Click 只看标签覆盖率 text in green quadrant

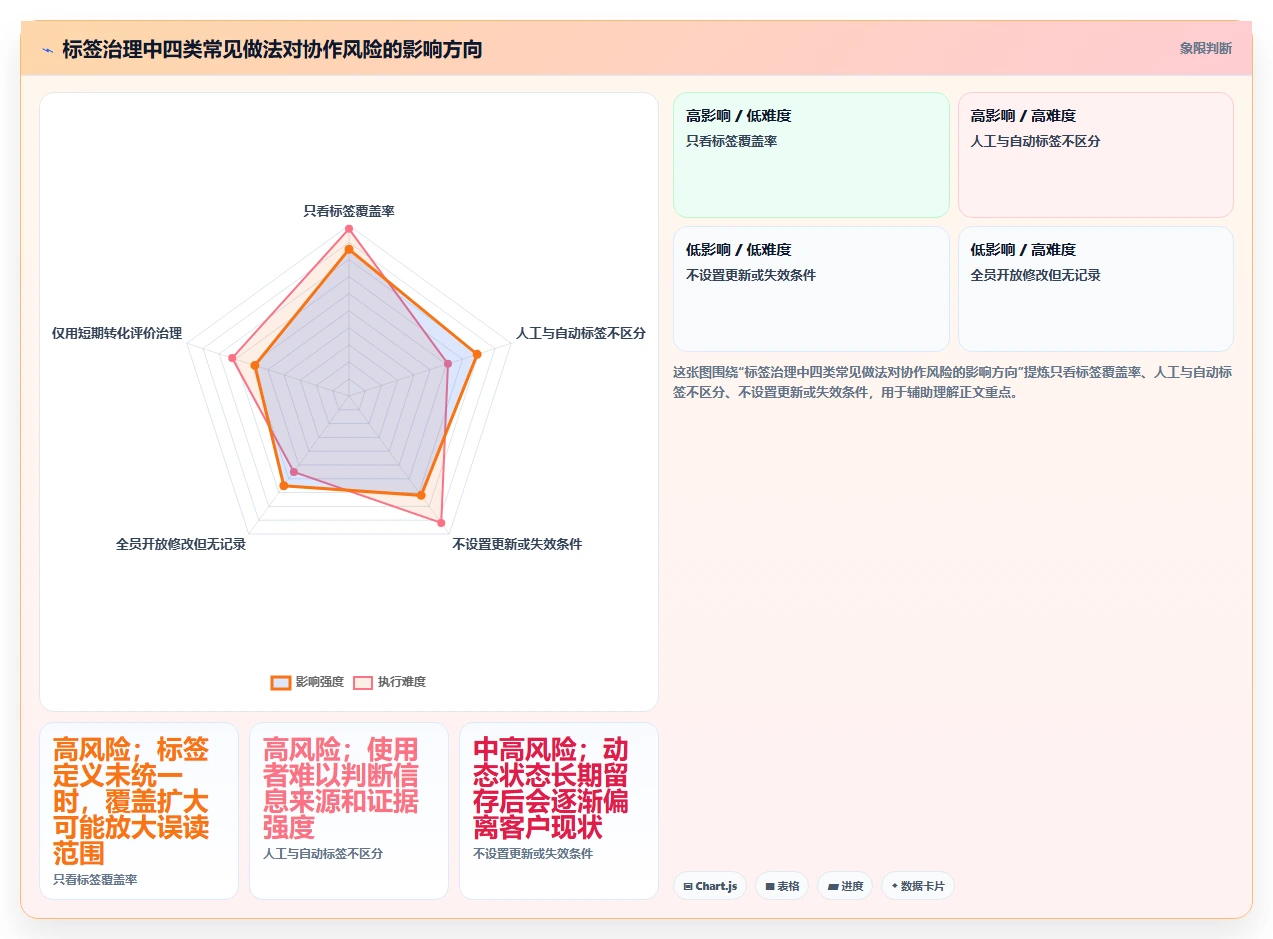pyautogui.click(x=732, y=141)
